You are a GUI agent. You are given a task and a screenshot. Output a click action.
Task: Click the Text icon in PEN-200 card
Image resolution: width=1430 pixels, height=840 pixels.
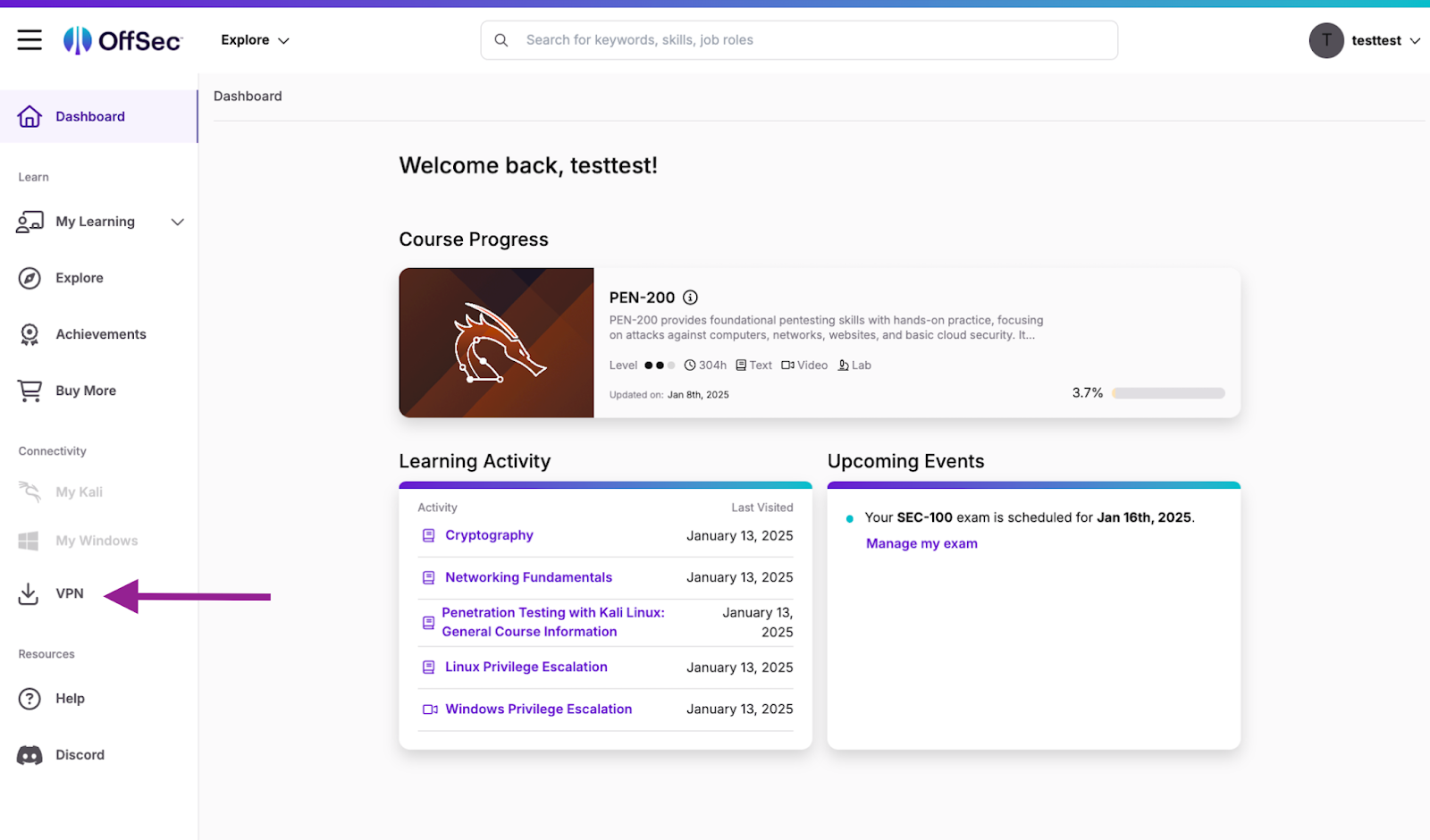(741, 365)
